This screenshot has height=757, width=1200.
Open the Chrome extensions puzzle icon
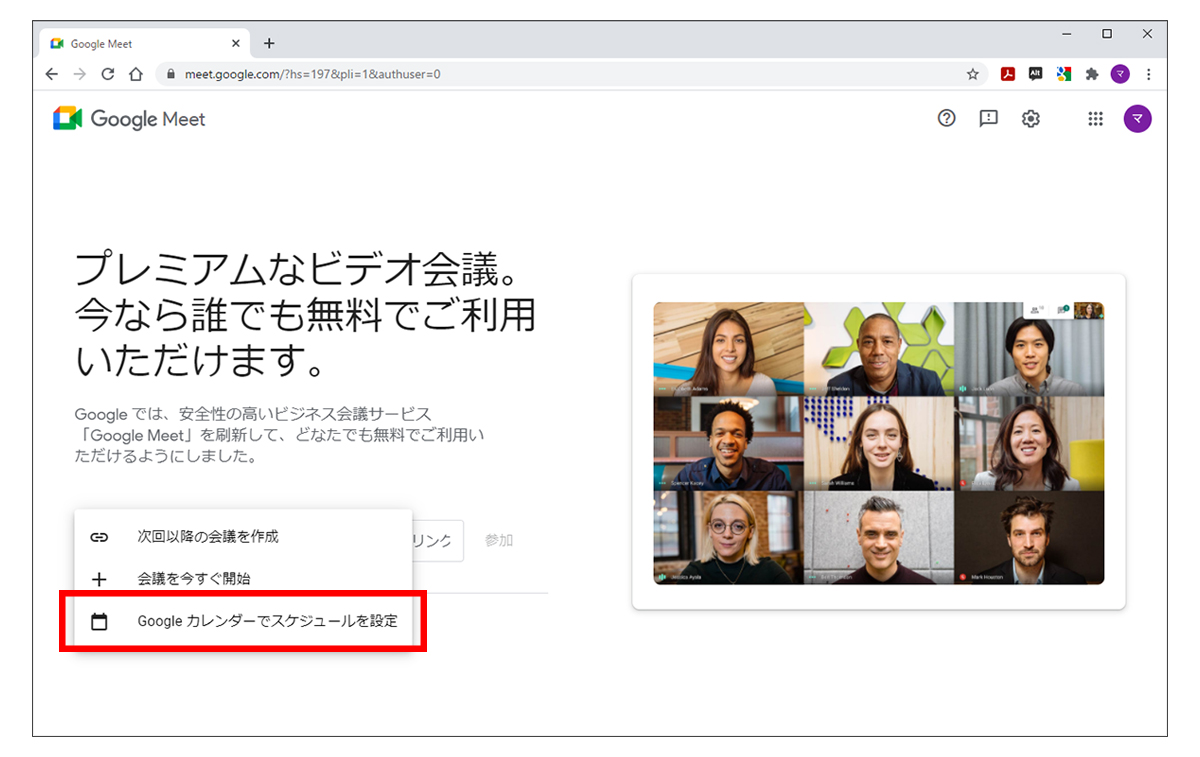[x=1092, y=74]
